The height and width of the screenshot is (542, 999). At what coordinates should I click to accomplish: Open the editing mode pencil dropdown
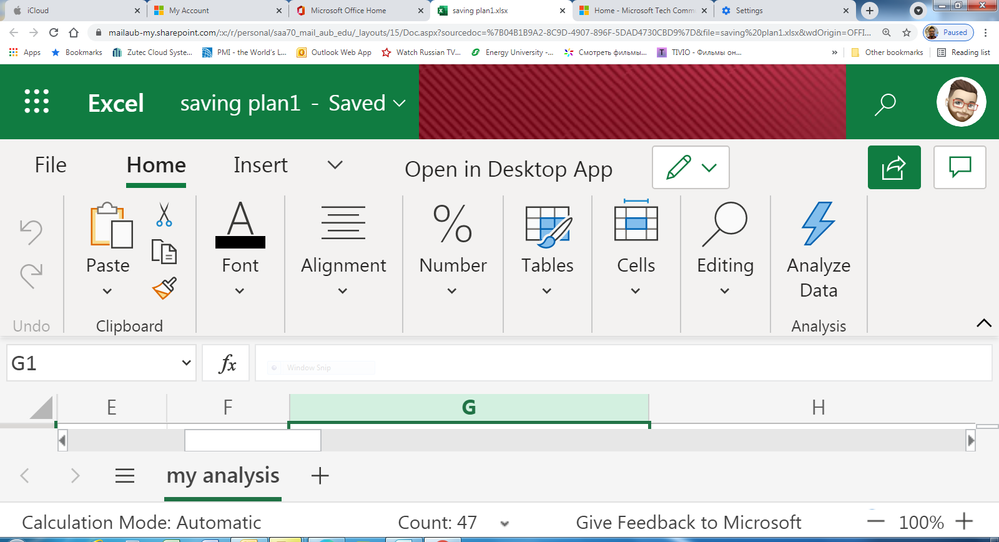(x=691, y=168)
